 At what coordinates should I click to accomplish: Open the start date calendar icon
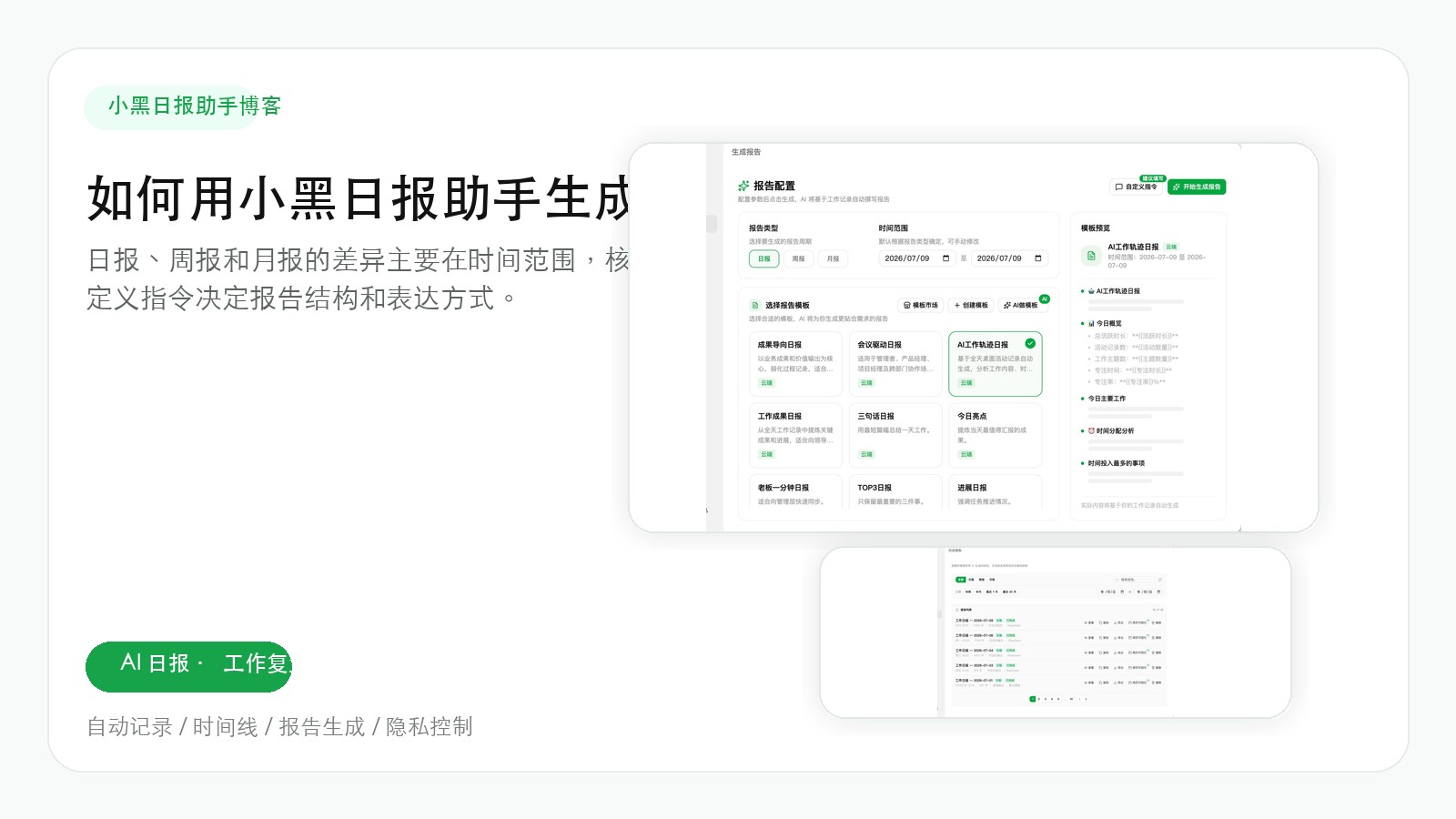pyautogui.click(x=945, y=258)
